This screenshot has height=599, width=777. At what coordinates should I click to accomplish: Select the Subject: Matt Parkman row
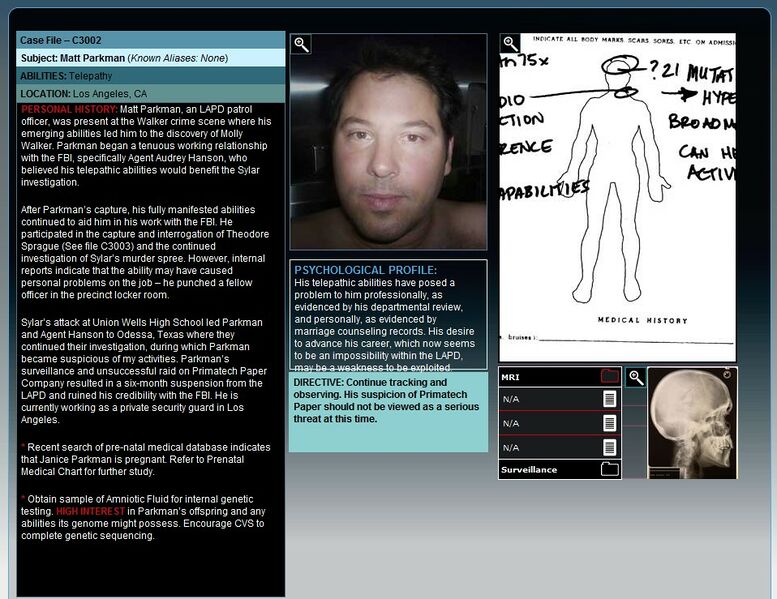150,58
